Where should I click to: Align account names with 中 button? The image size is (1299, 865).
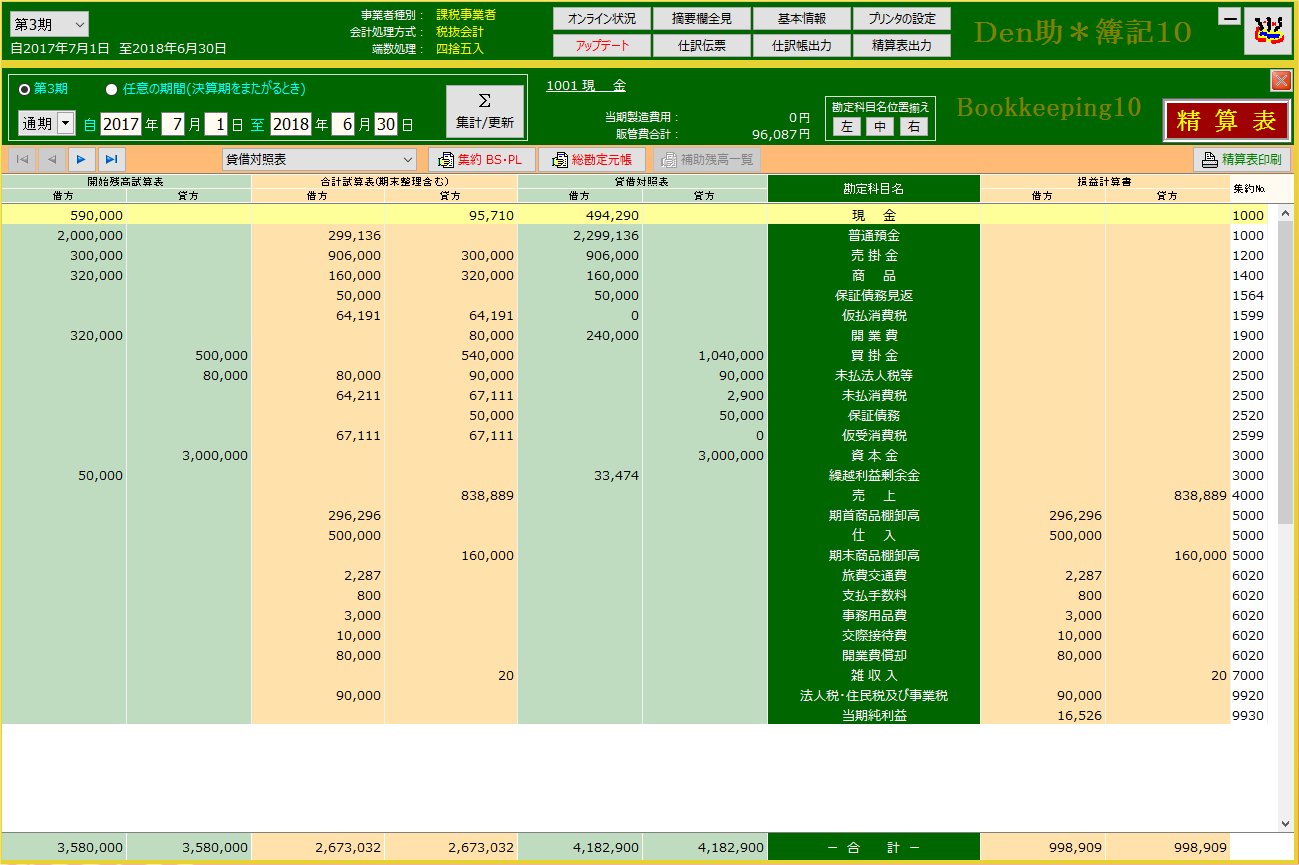click(879, 126)
